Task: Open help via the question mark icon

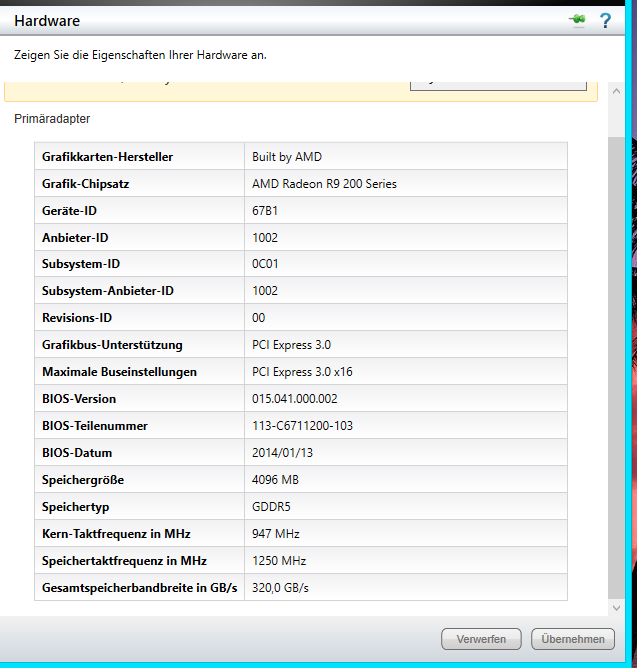Action: [x=605, y=20]
